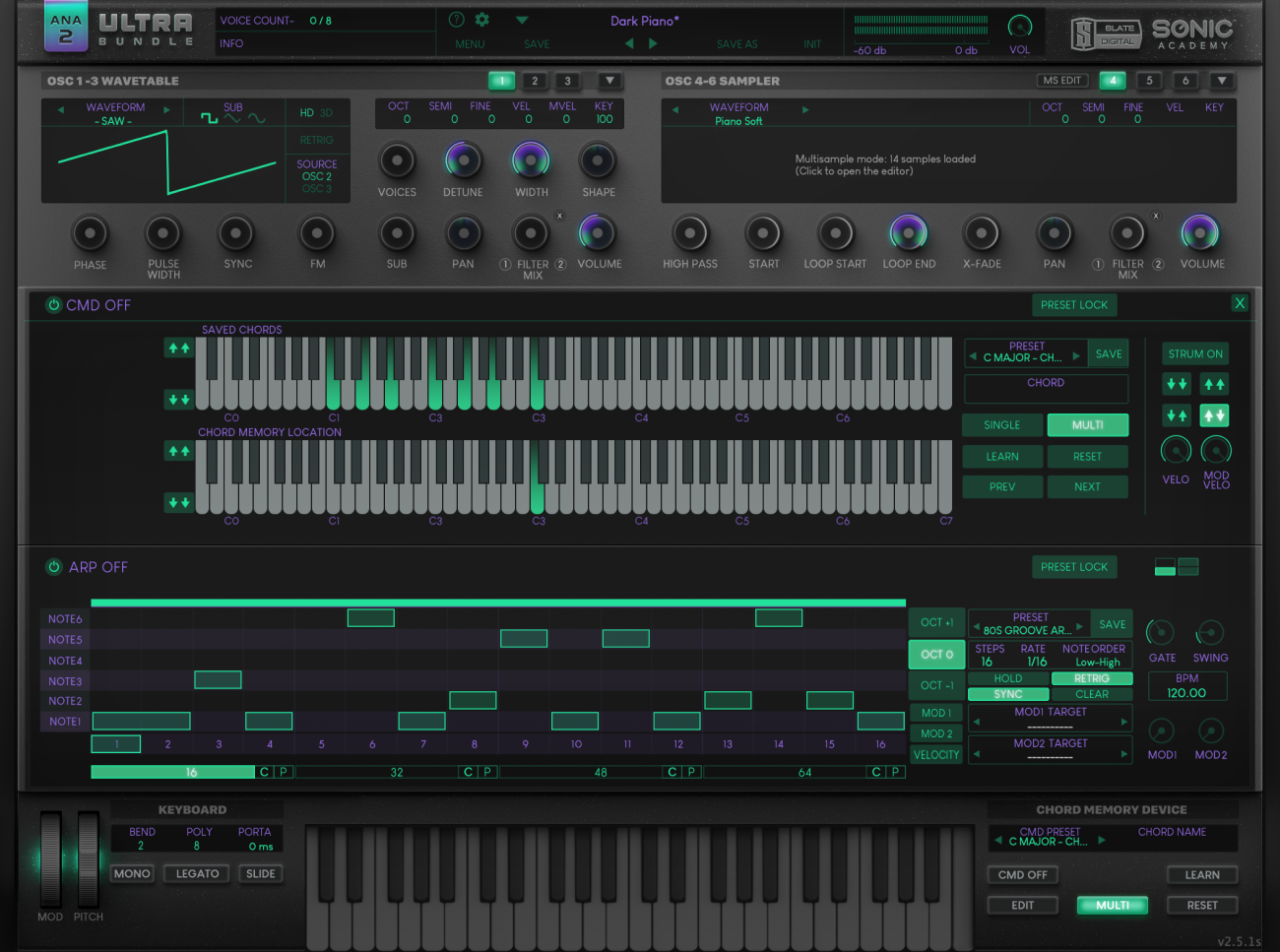Viewport: 1280px width, 952px height.
Task: Toggle SLIDE keyboard mode
Action: click(261, 873)
